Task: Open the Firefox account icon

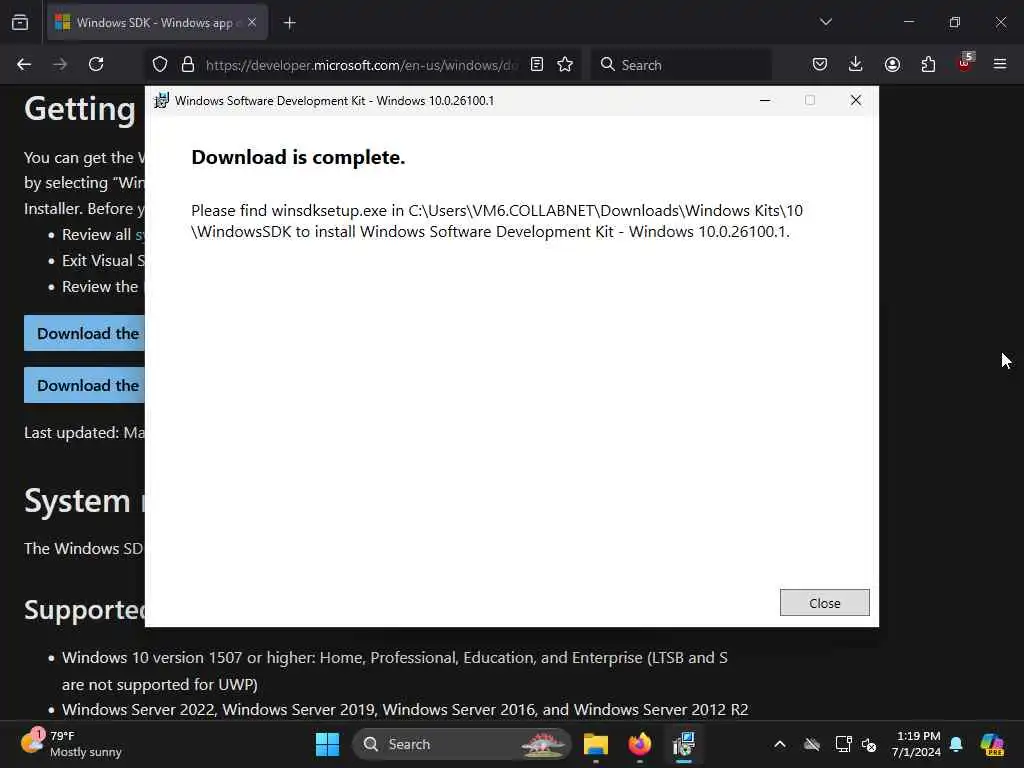Action: pyautogui.click(x=892, y=64)
